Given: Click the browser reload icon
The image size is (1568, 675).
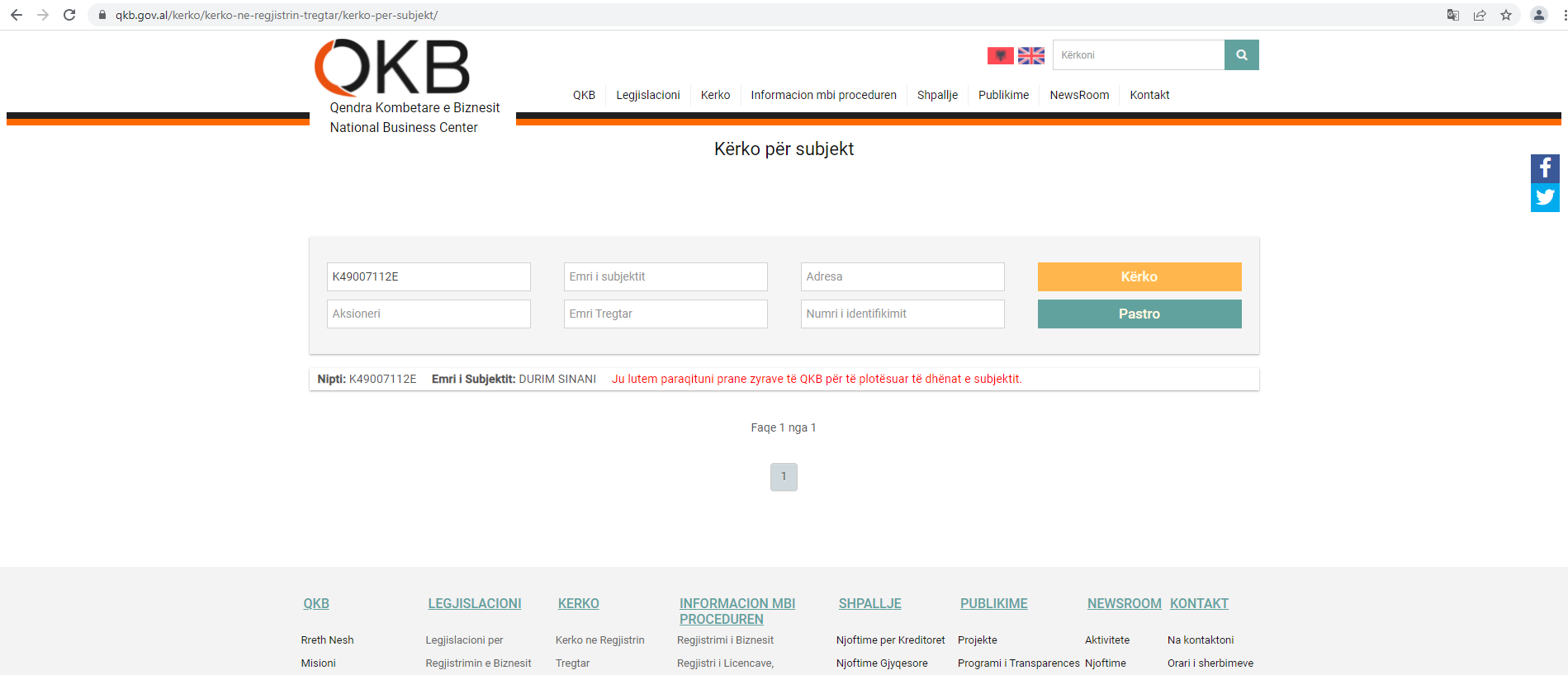Looking at the screenshot, I should (69, 15).
